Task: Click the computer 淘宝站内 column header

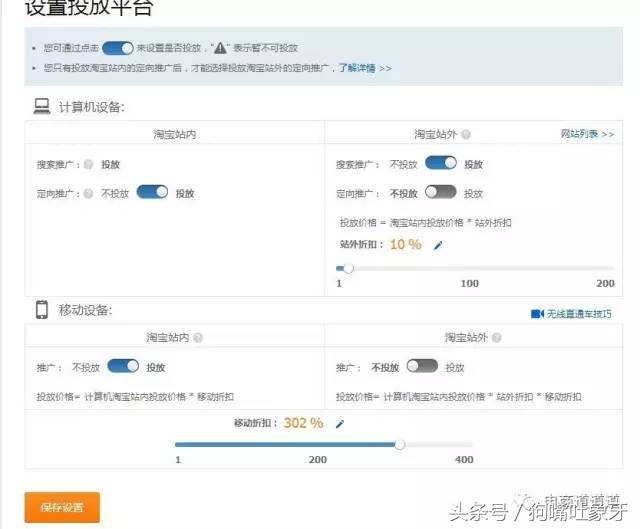Action: pos(175,134)
